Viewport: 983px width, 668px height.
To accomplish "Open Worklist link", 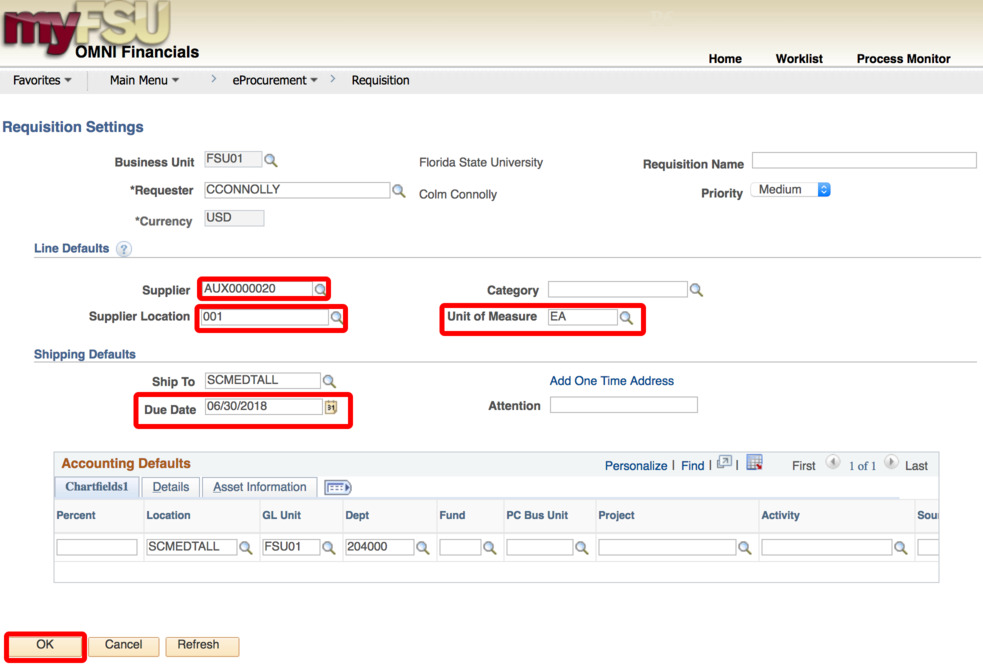I will [x=799, y=58].
